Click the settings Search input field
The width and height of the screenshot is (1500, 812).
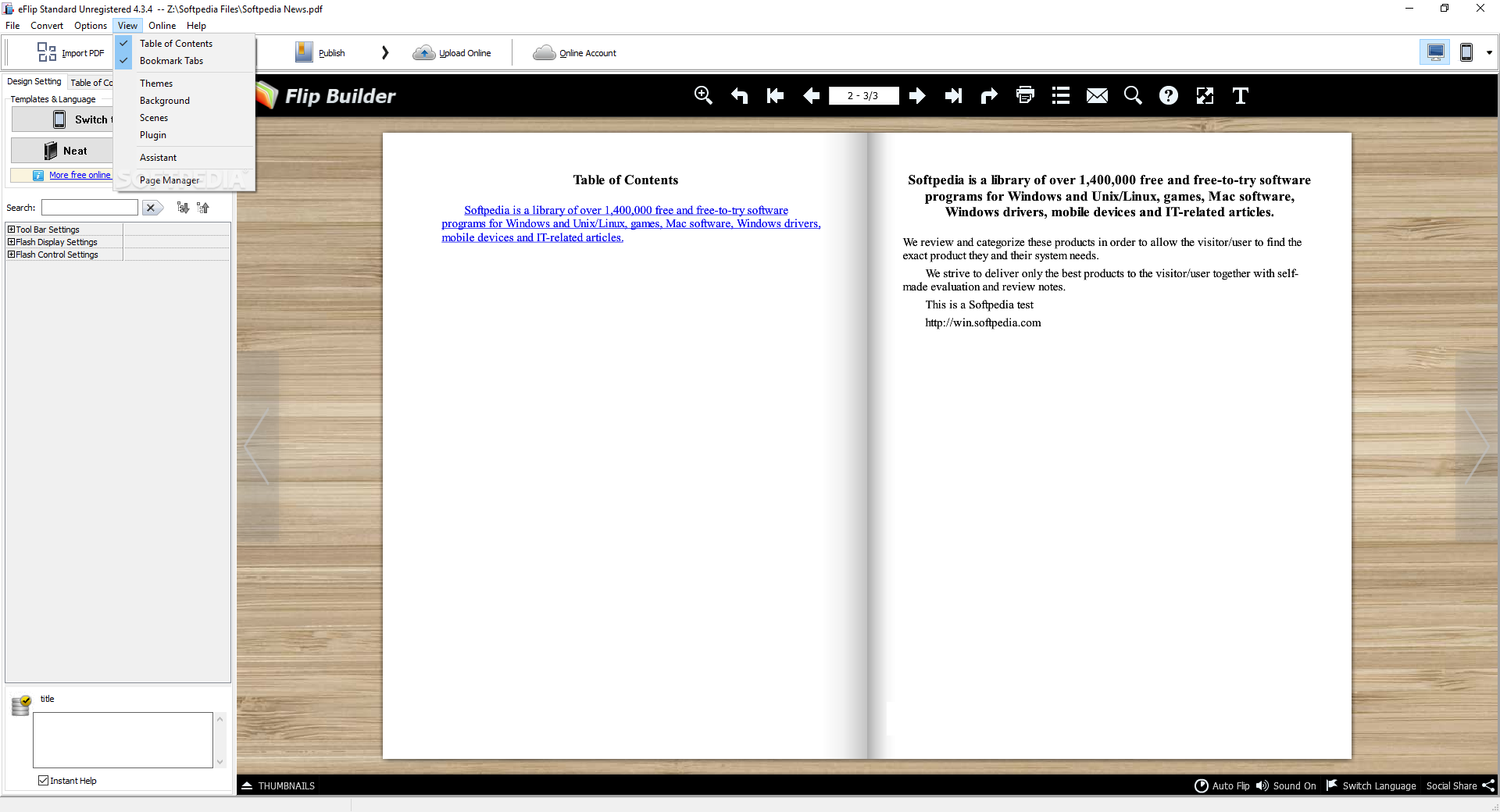tap(90, 208)
